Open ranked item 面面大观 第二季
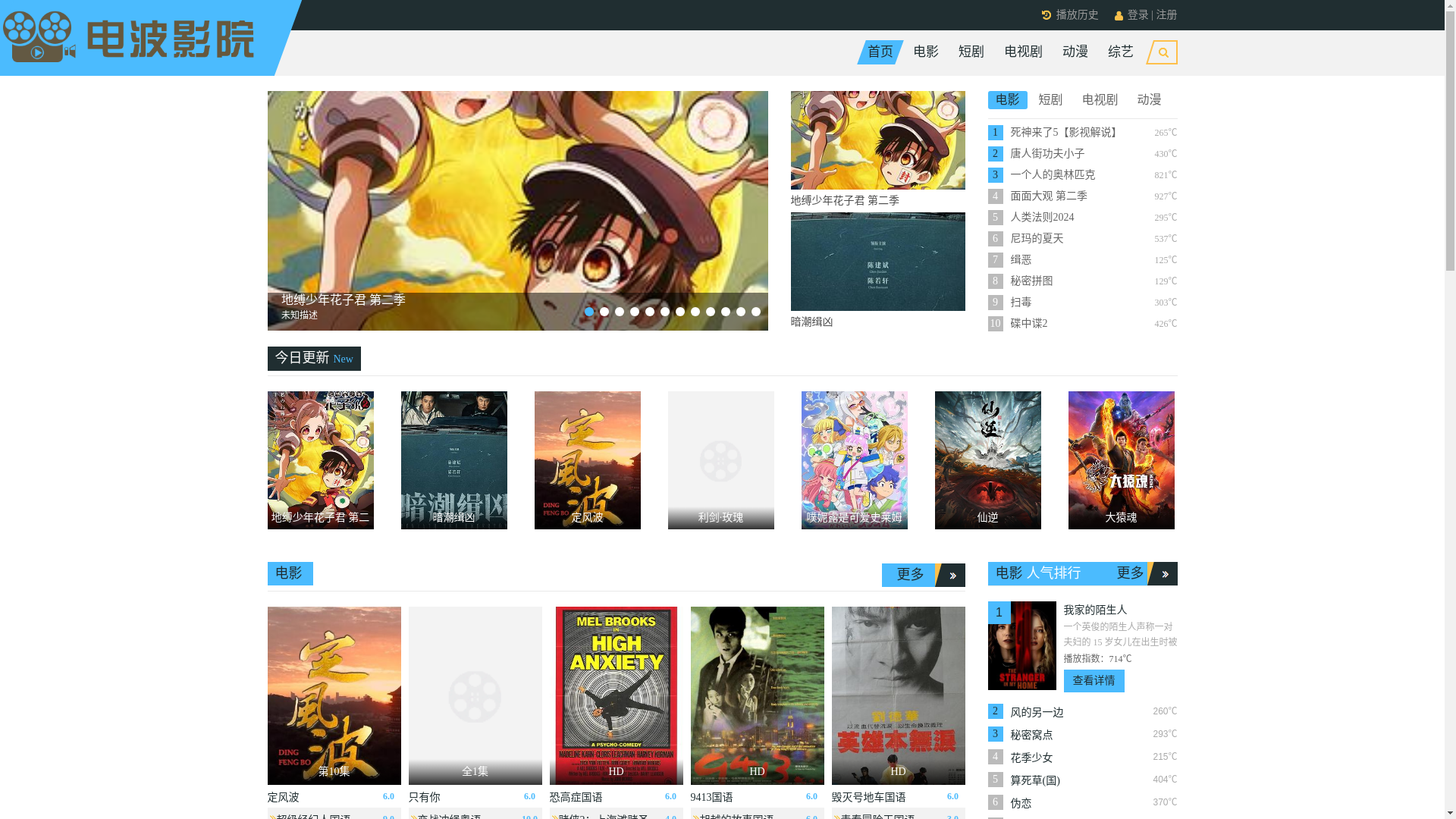 point(1049,196)
